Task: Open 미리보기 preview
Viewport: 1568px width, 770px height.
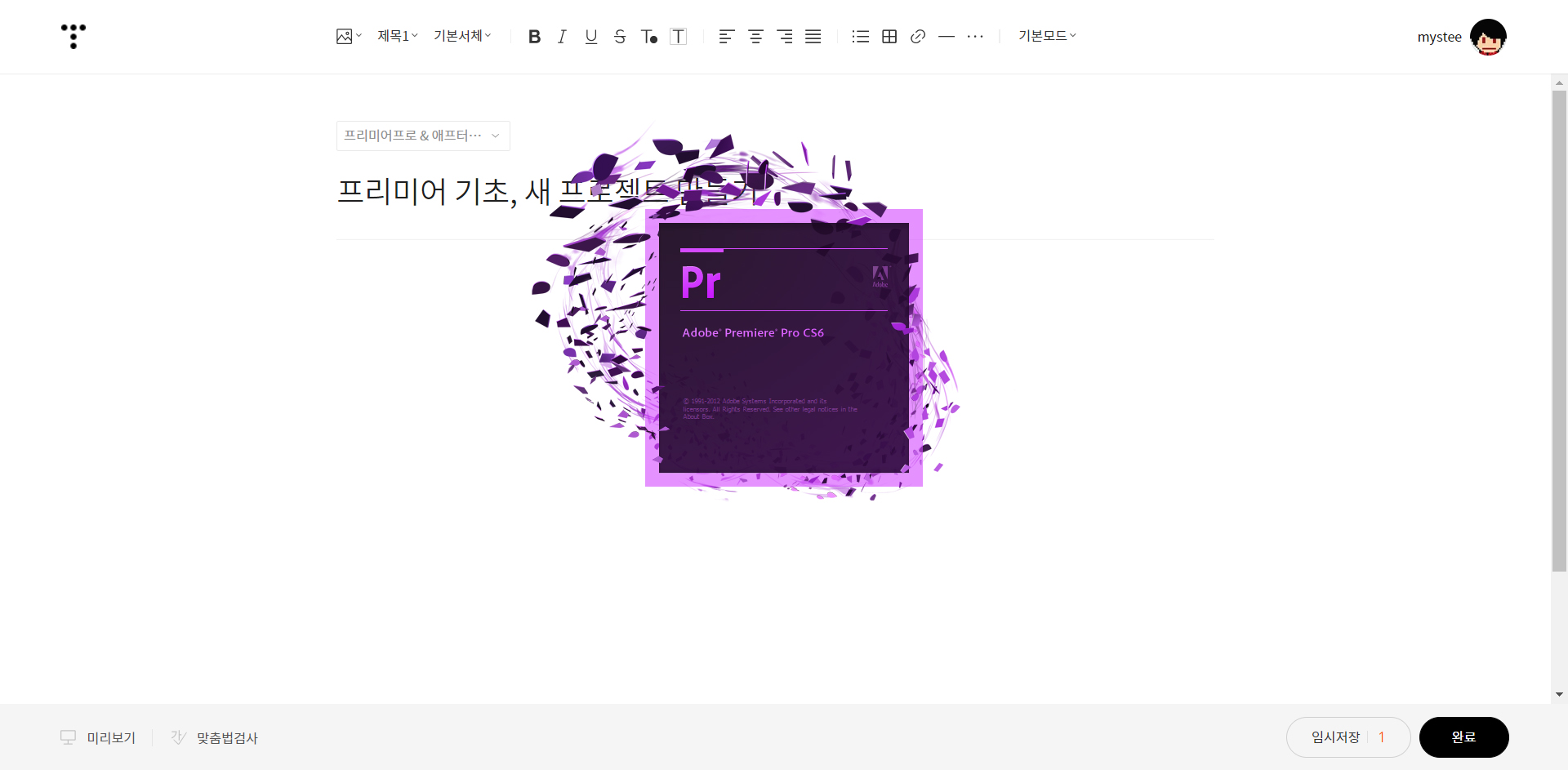Action: tap(98, 738)
